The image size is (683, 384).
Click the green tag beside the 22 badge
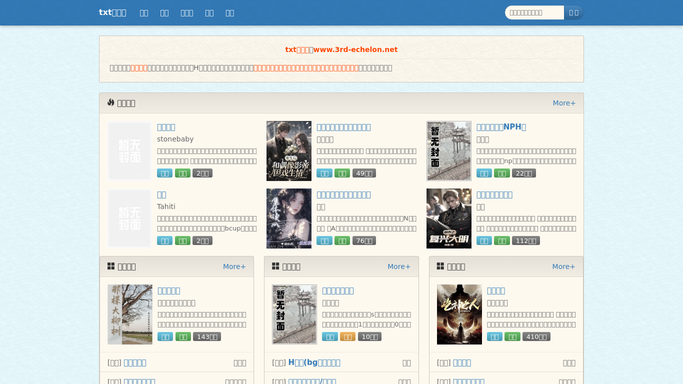pos(502,173)
